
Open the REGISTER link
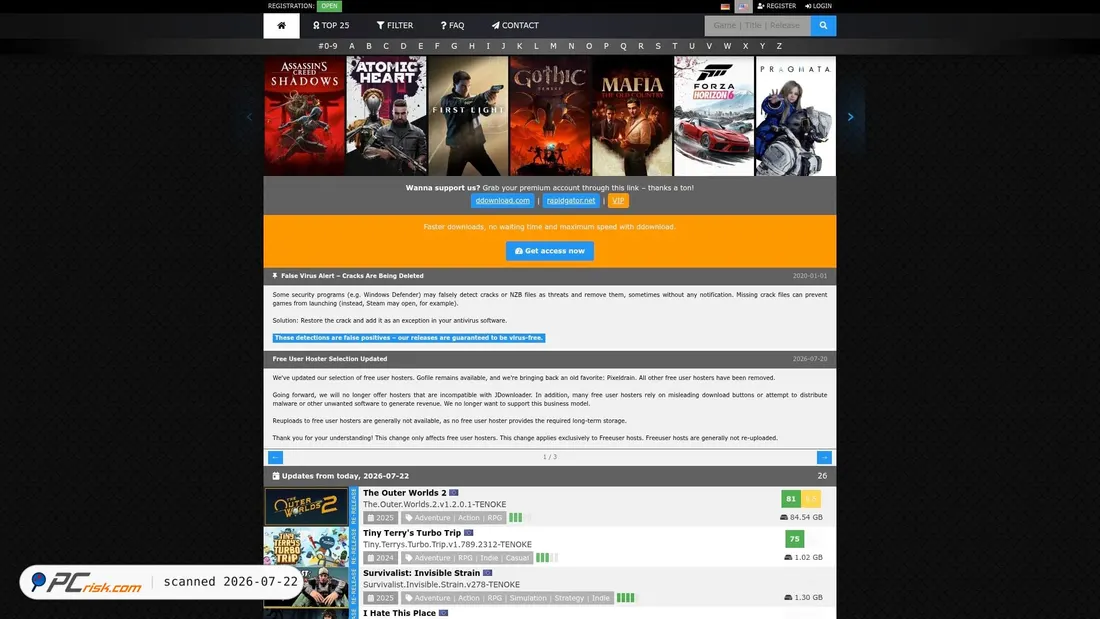point(777,6)
